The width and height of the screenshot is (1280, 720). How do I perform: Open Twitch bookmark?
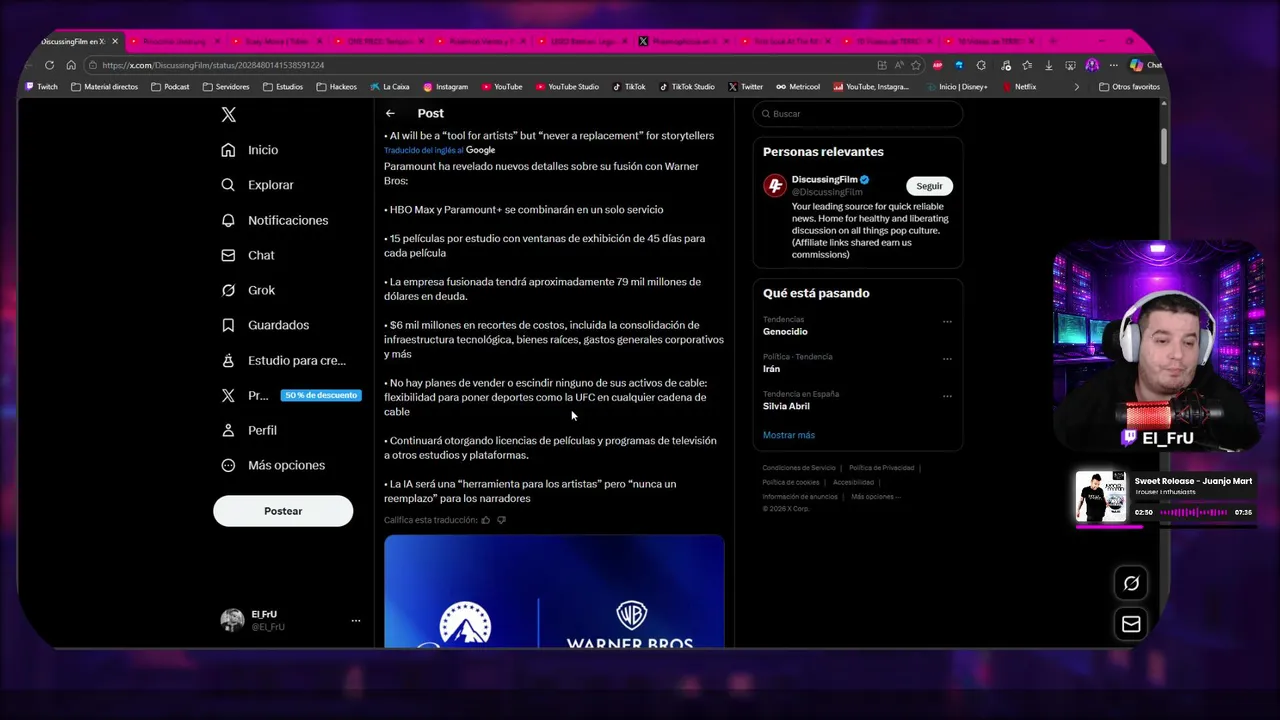pyautogui.click(x=41, y=87)
